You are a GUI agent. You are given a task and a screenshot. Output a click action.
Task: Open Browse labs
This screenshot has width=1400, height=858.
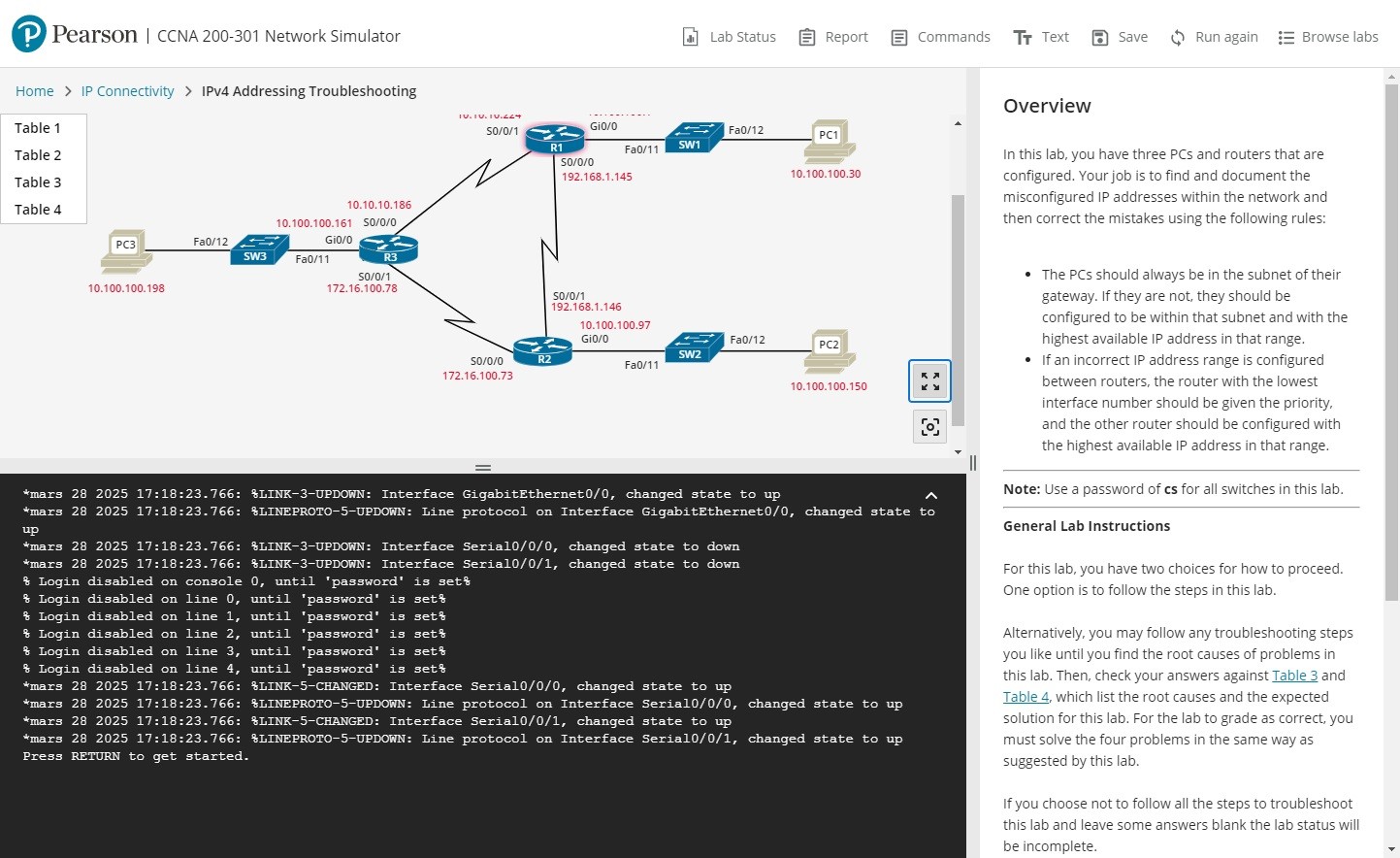coord(1328,37)
